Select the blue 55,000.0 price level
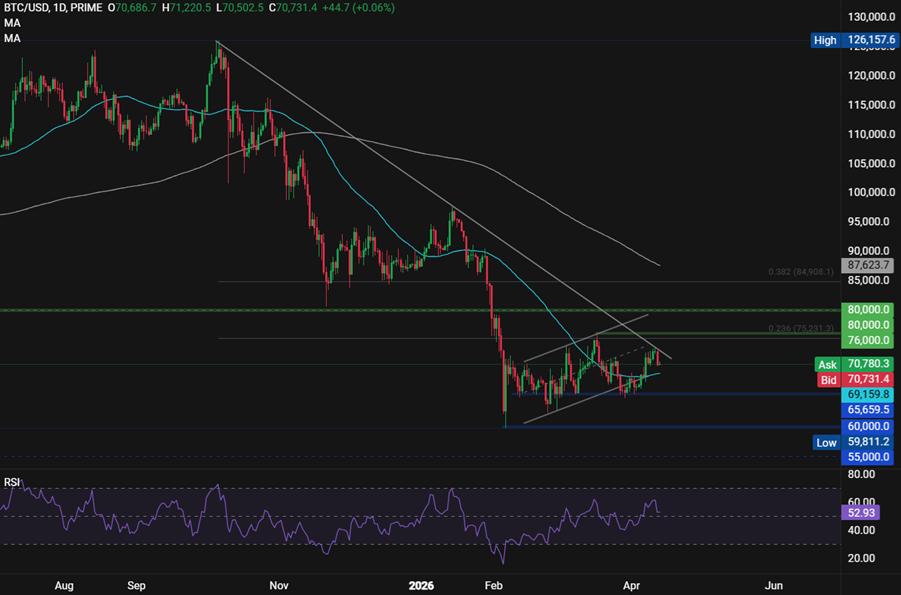The height and width of the screenshot is (595, 901). pyautogui.click(x=866, y=457)
